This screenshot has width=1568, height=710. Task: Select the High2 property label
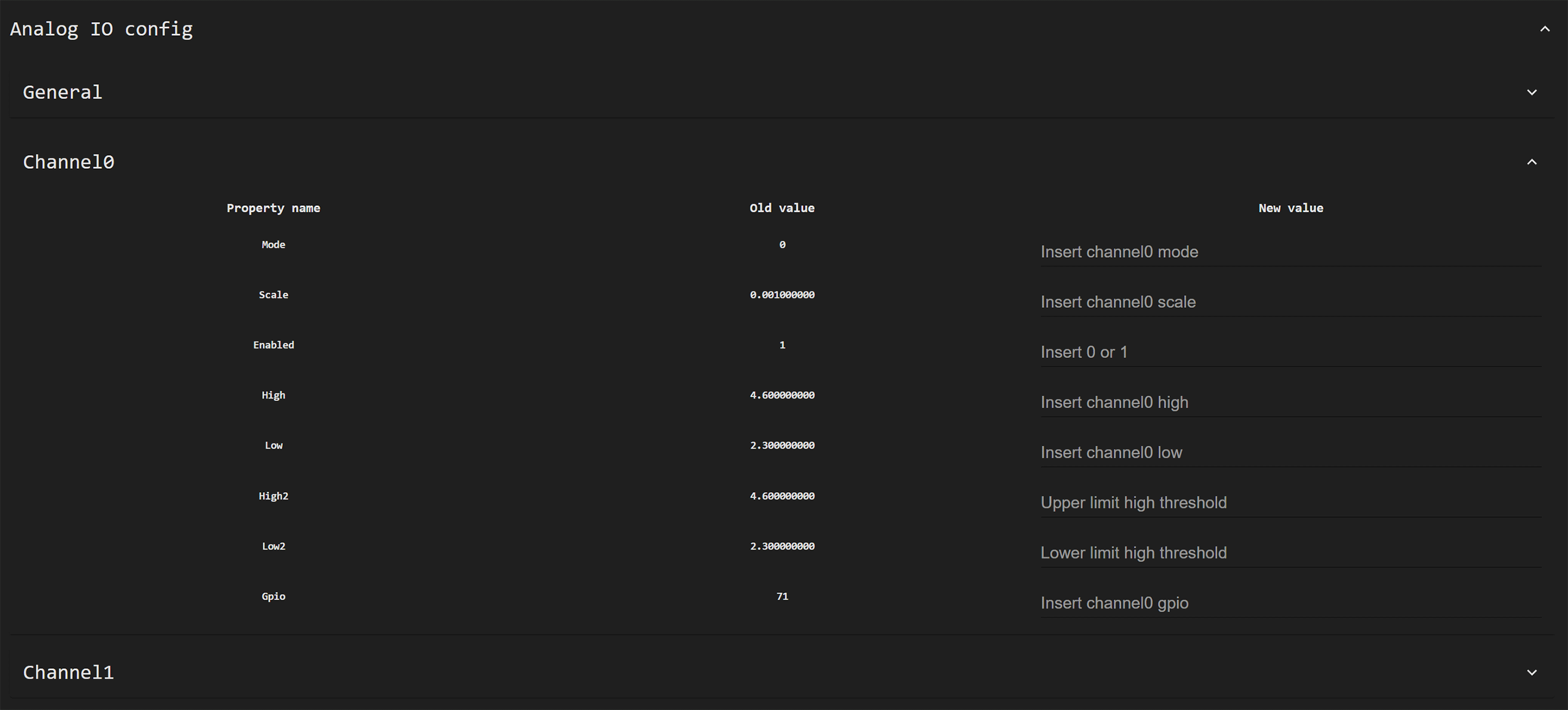click(x=273, y=496)
